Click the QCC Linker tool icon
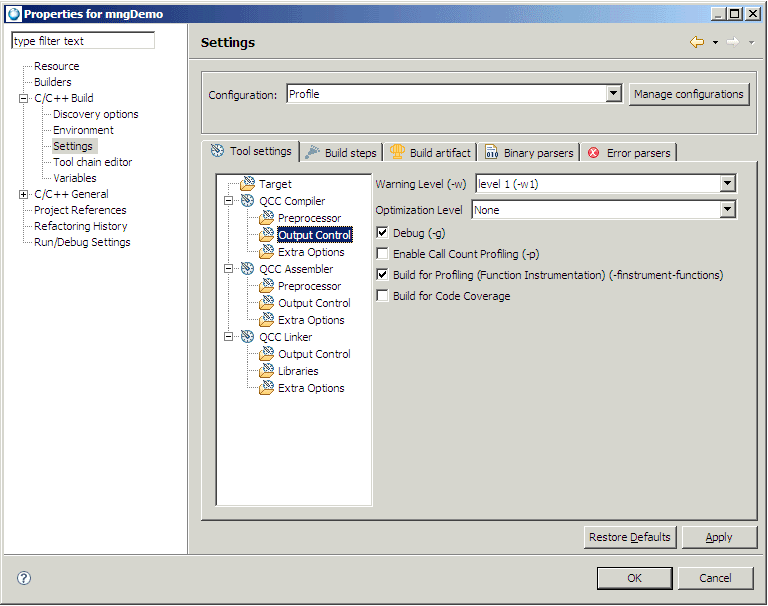 click(247, 337)
